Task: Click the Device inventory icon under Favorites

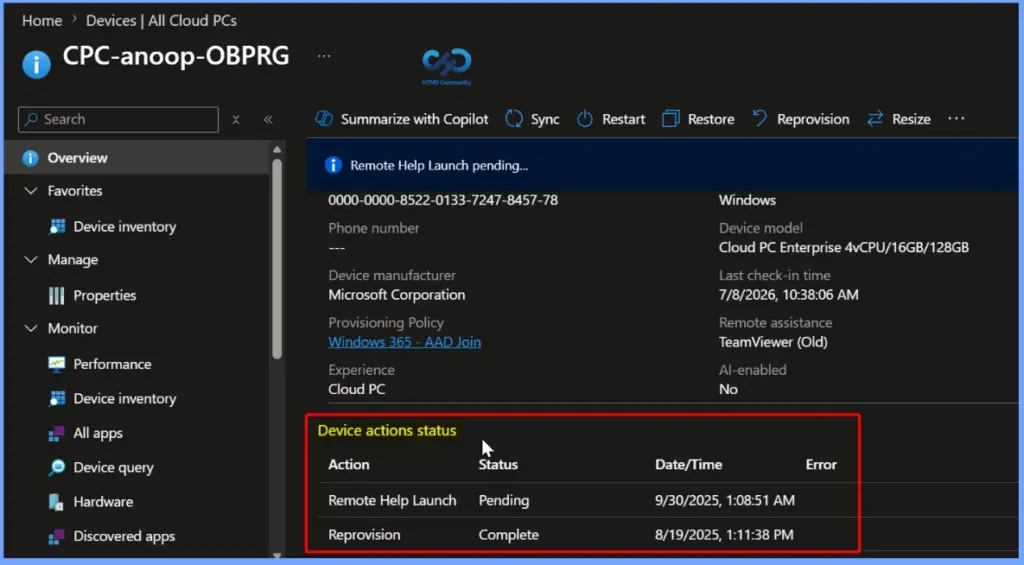Action: pos(57,227)
